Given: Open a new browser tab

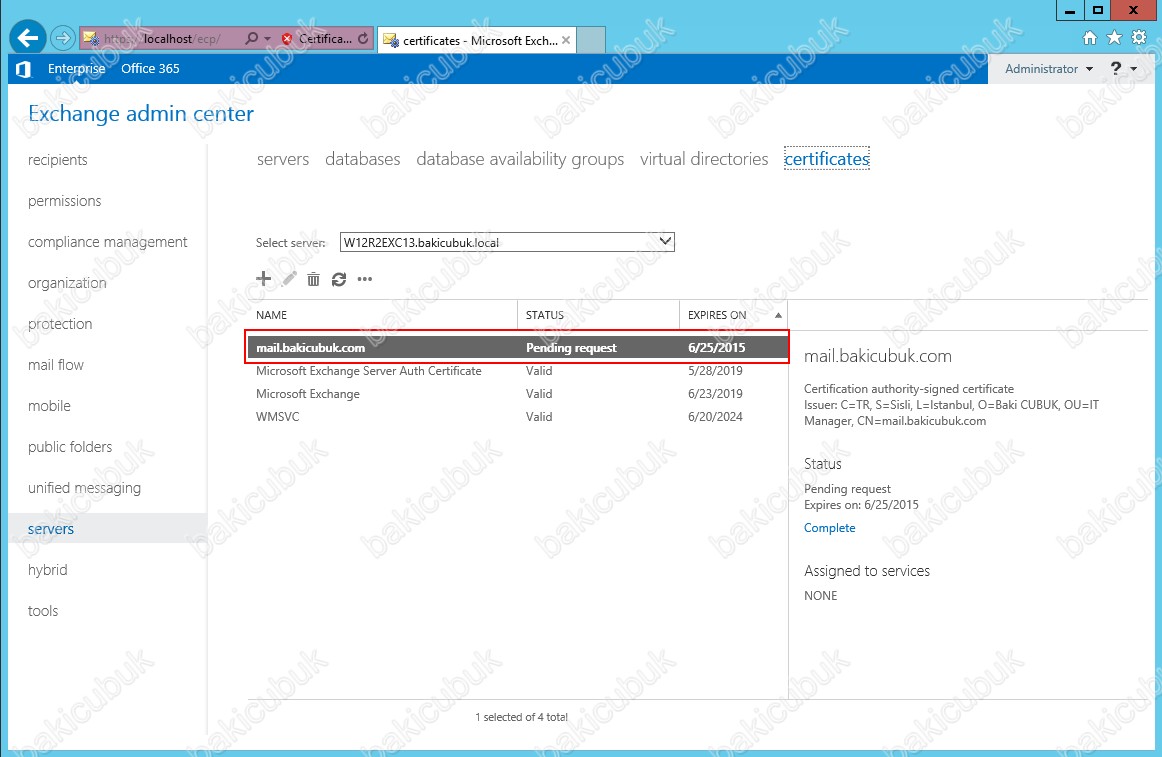Looking at the screenshot, I should [591, 40].
